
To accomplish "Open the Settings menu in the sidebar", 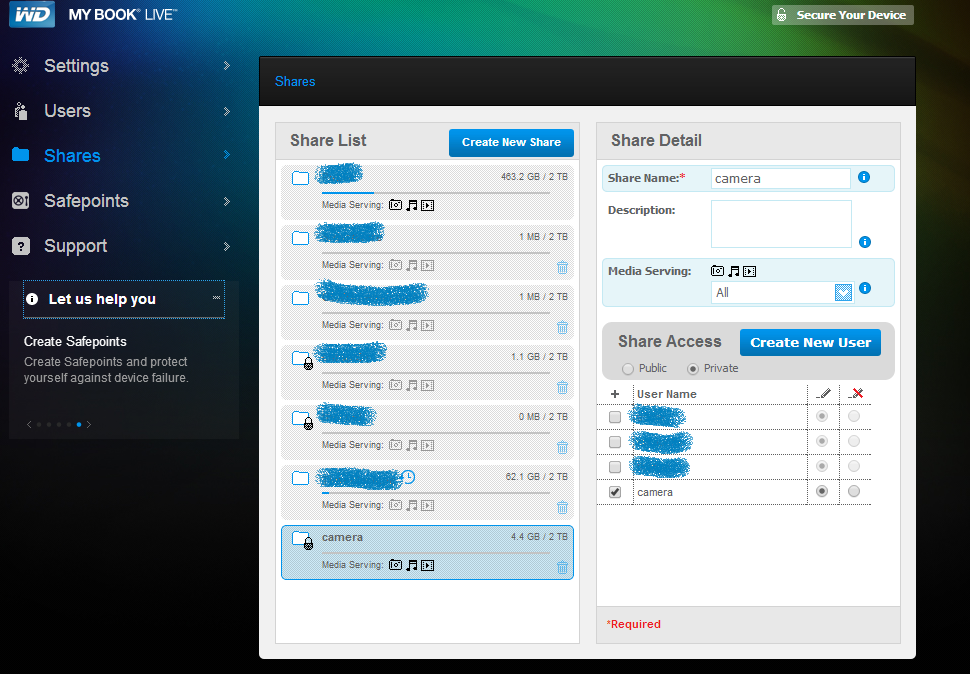I will (121, 66).
